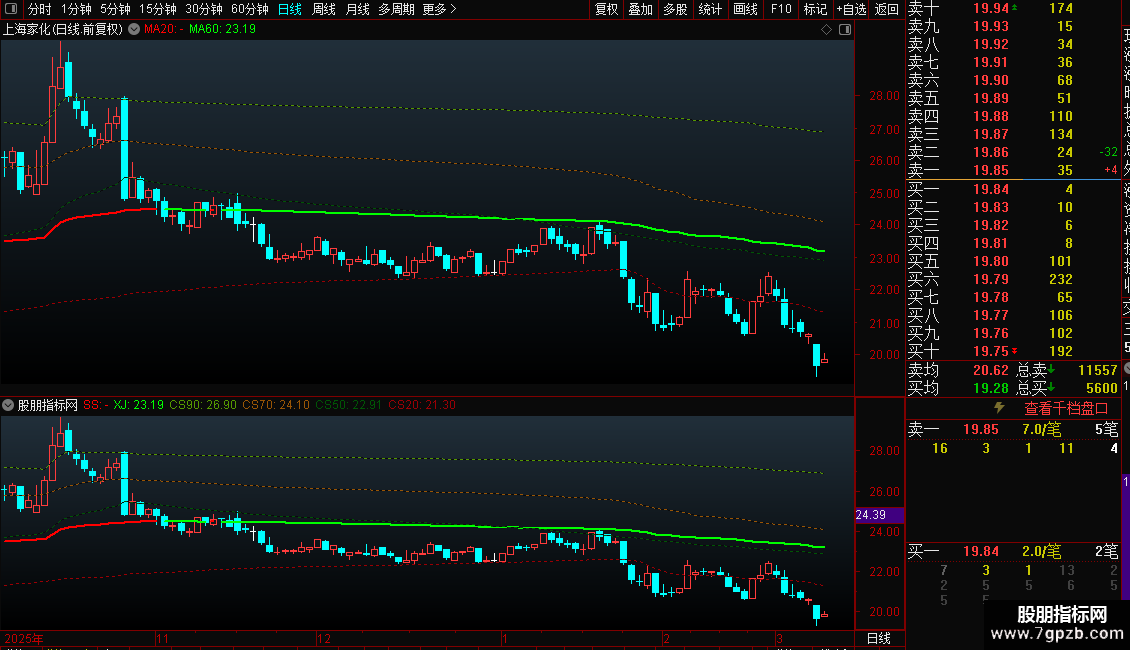Open the chart options circle beside 上海家化
This screenshot has height=650, width=1130.
coord(134,29)
